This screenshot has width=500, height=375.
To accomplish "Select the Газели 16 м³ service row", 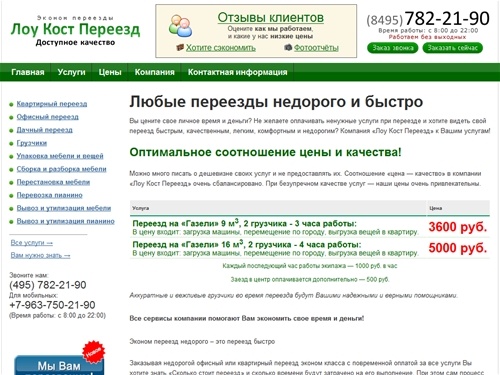I will tap(310, 248).
